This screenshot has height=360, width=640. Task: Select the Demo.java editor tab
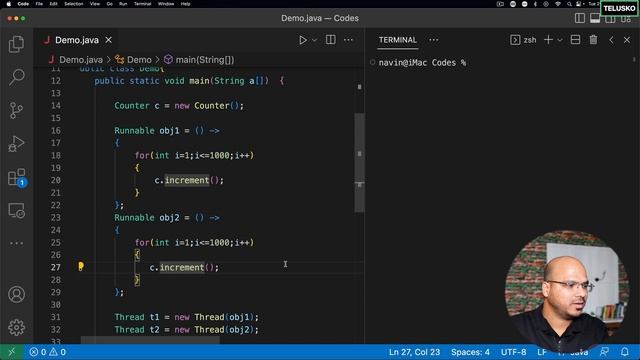[77, 40]
